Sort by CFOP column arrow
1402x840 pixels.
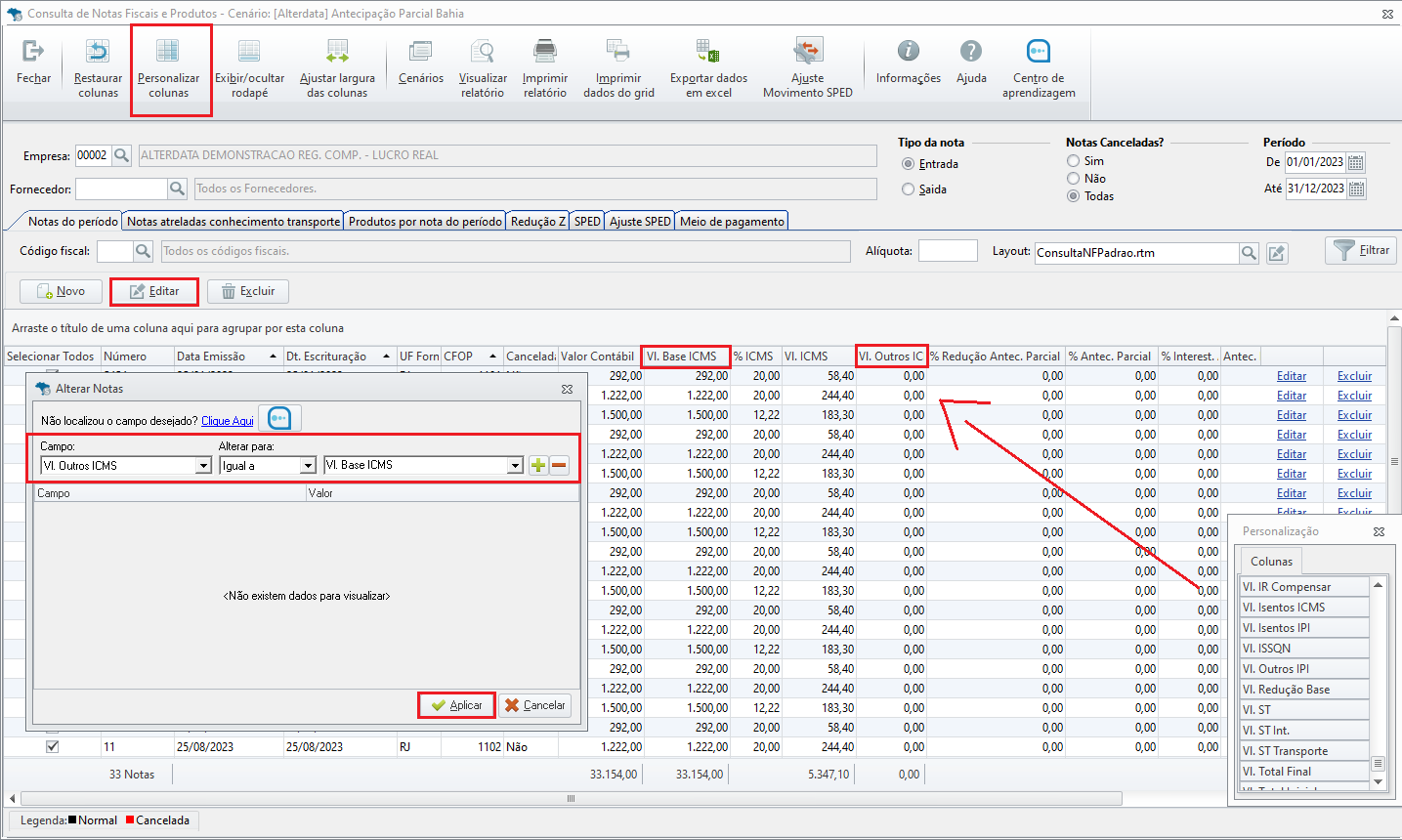tap(492, 357)
